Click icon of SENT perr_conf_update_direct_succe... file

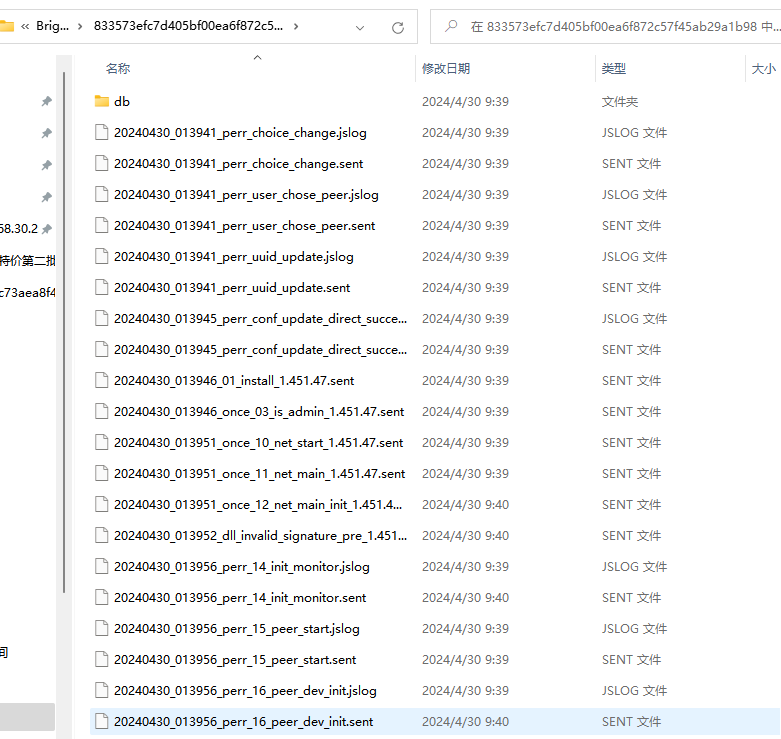(x=102, y=350)
